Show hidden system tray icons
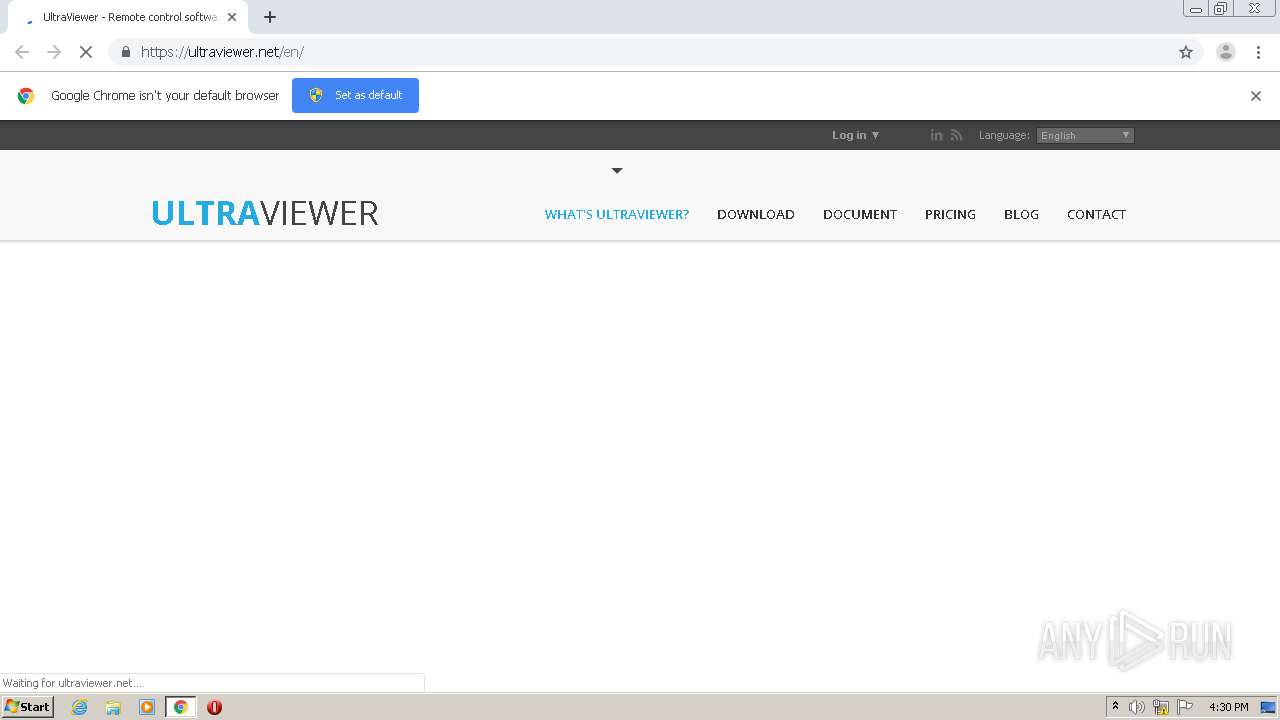This screenshot has width=1280, height=720. coord(1115,707)
